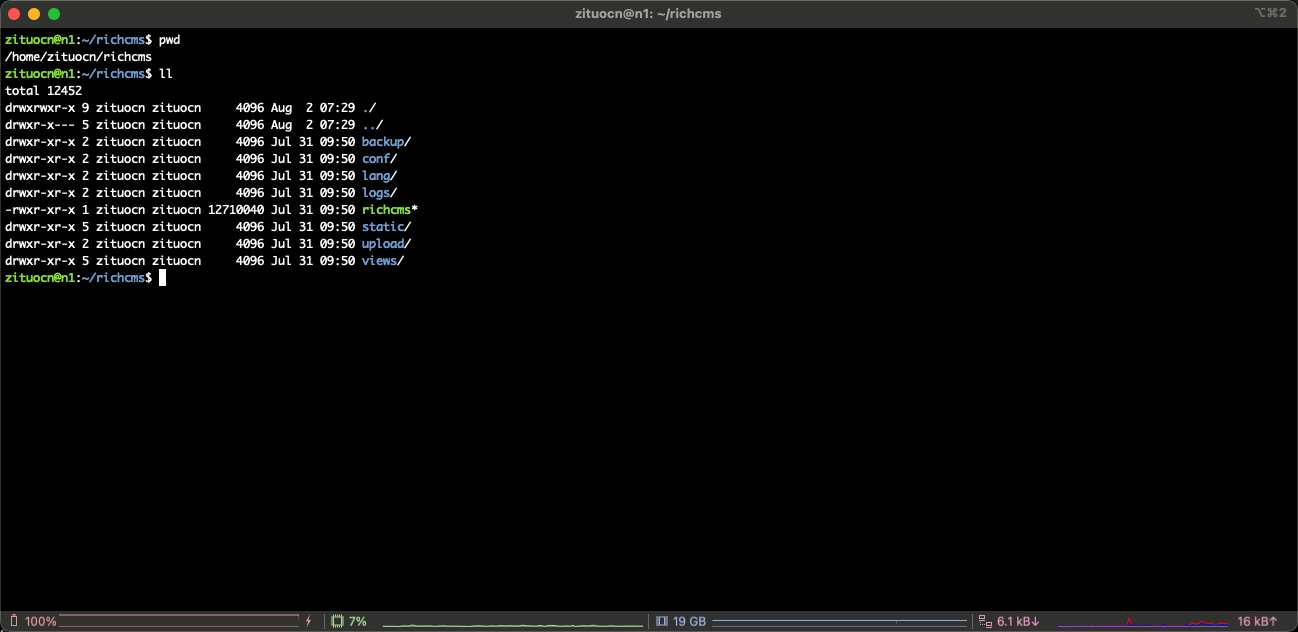Click the upload/ directory name
1298x632 pixels.
tap(386, 244)
